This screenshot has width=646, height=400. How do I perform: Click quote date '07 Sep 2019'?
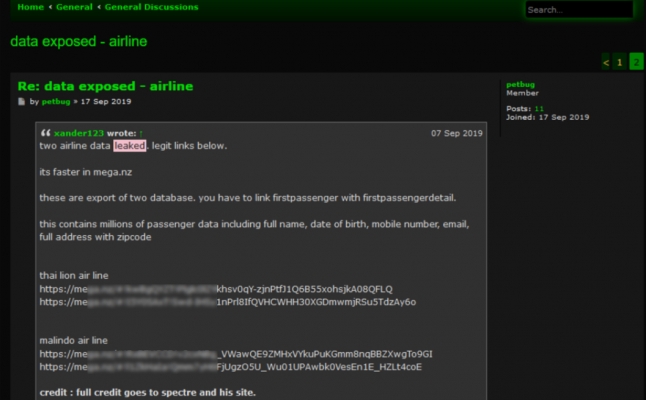456,133
